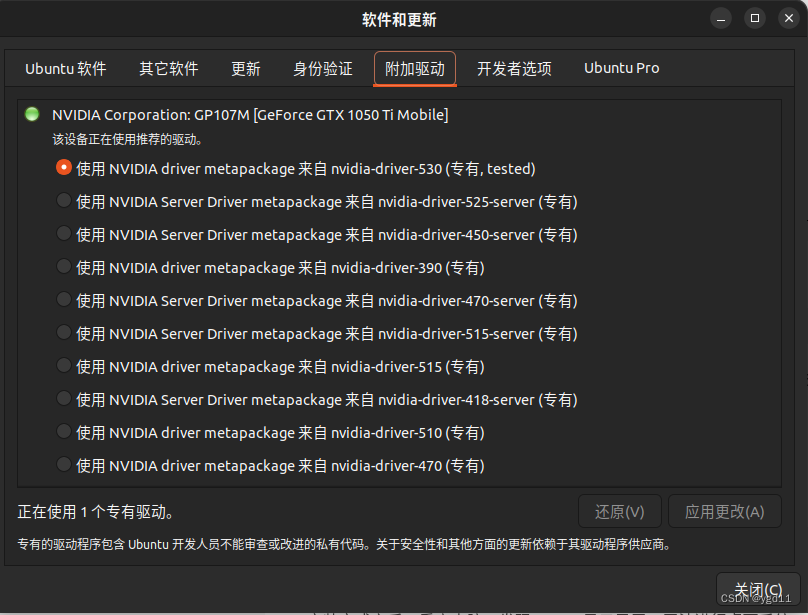Switch to the Ubuntu 软件 tab

pyautogui.click(x=65, y=69)
